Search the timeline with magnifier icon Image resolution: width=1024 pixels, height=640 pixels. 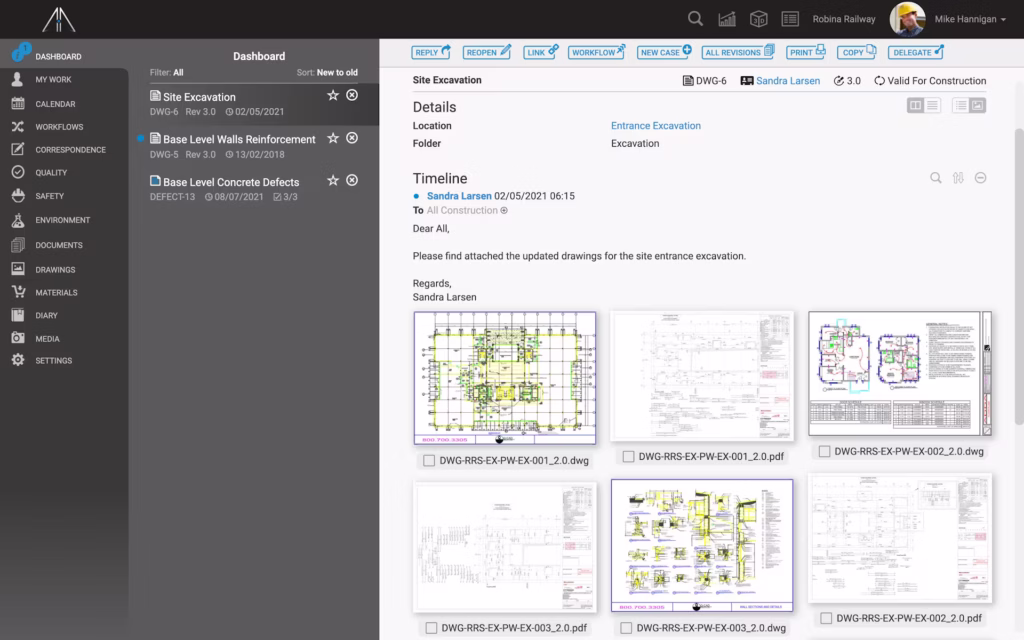click(x=936, y=178)
